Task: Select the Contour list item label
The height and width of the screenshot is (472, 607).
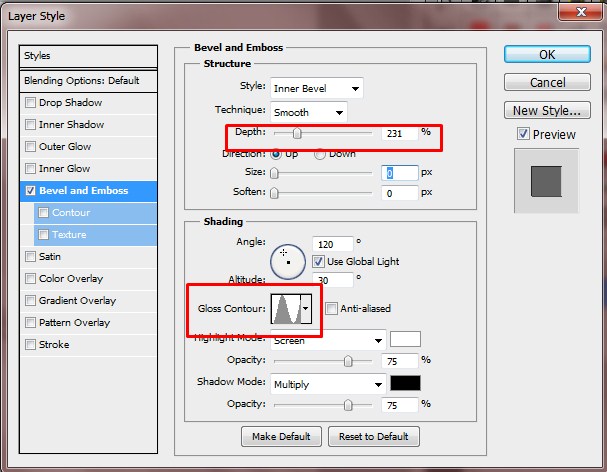Action: (71, 213)
